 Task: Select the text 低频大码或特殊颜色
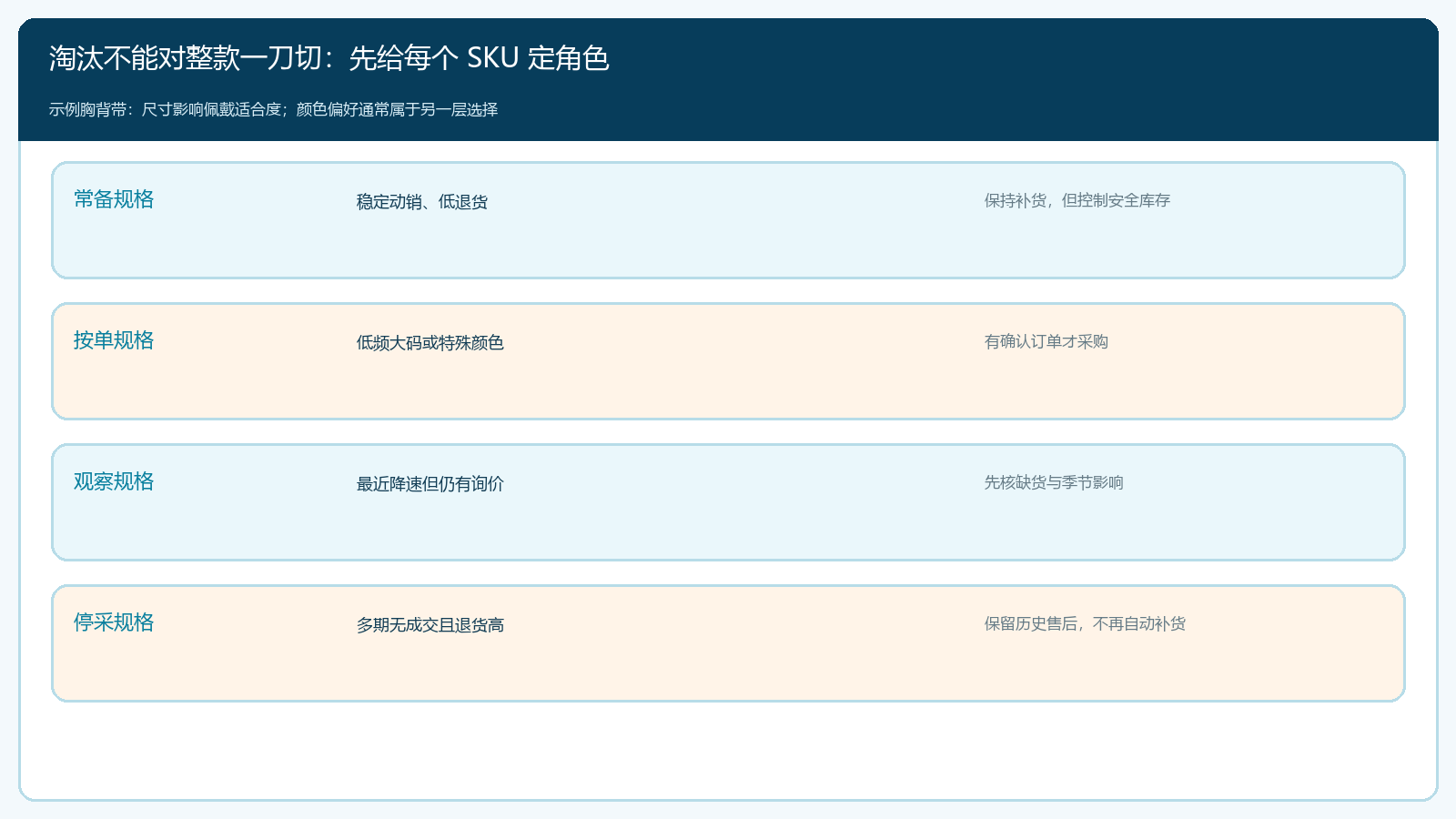pos(430,343)
